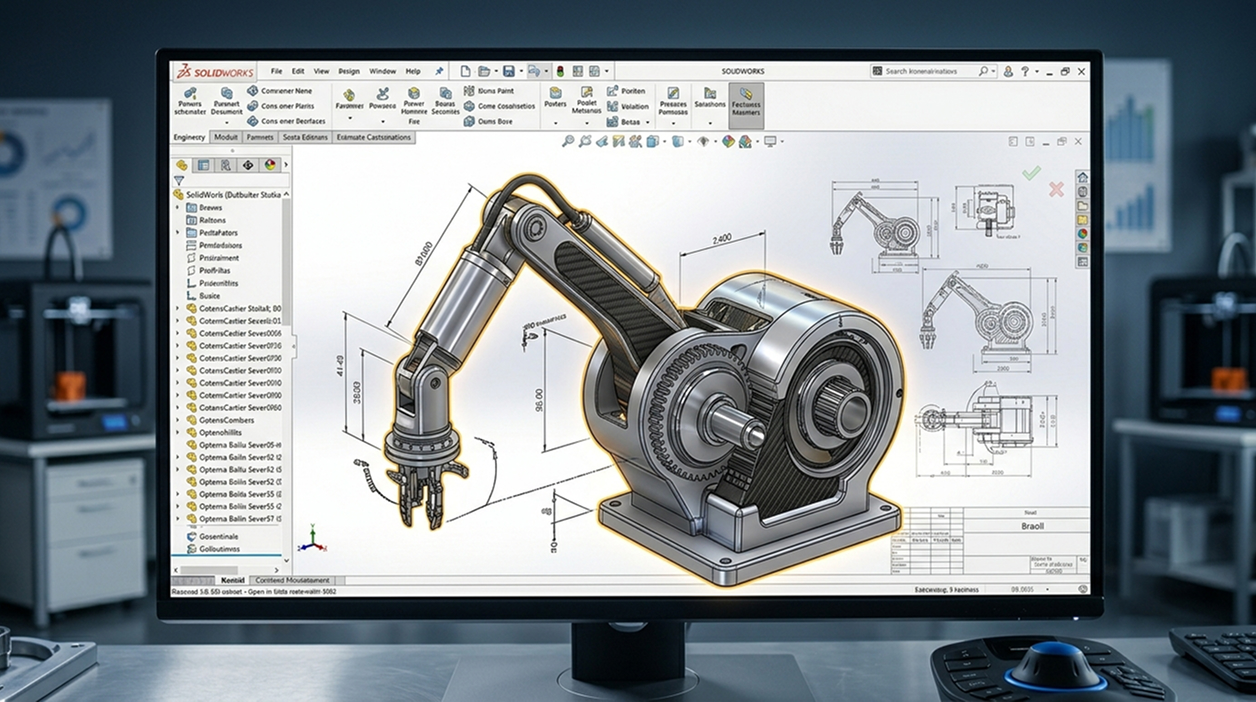Switch to the Sosta Edisnans ribbon tab
Image resolution: width=1256 pixels, height=702 pixels.
[x=305, y=137]
